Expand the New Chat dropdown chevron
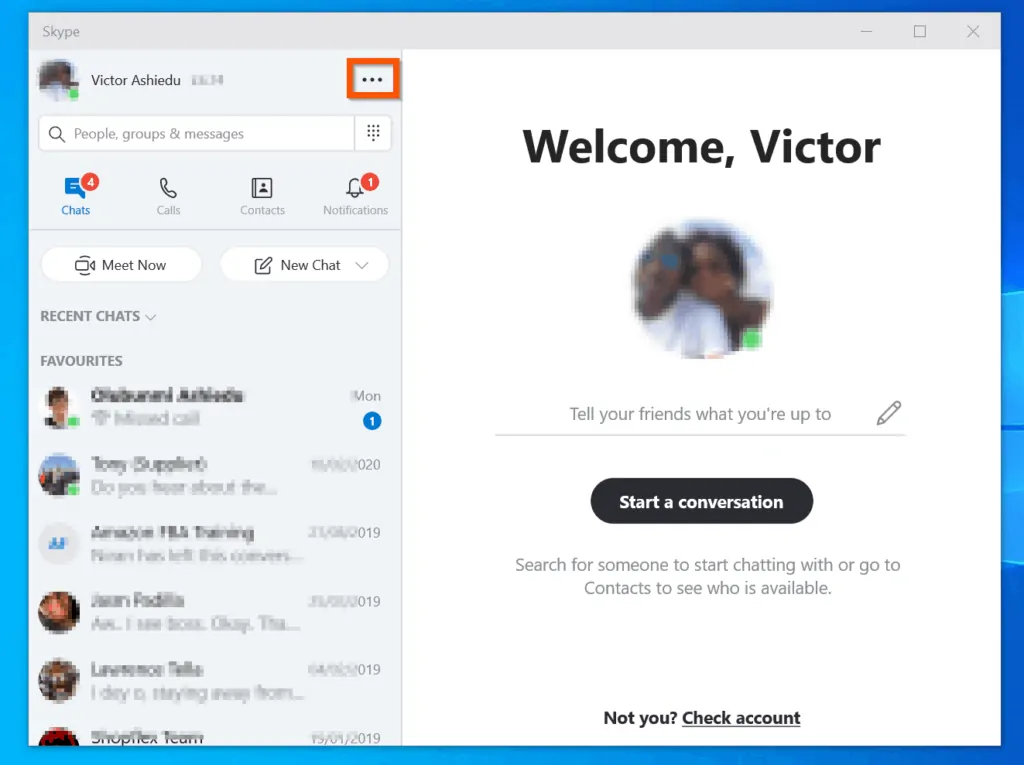This screenshot has width=1024, height=765. (x=362, y=265)
